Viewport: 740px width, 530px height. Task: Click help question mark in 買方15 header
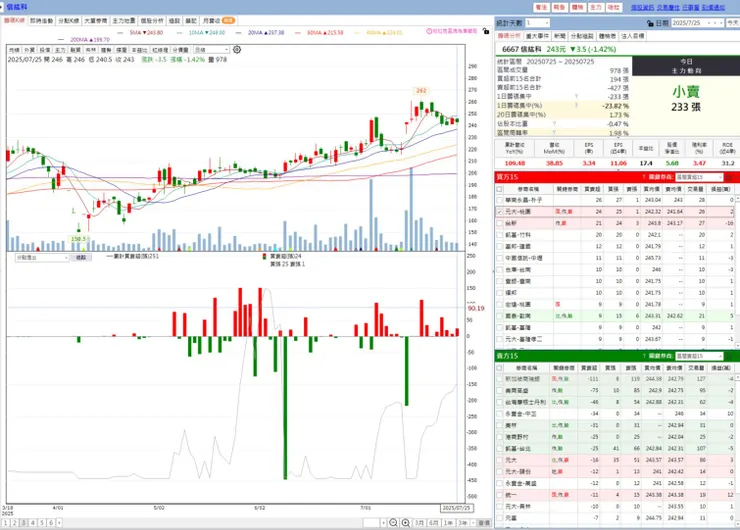[644, 177]
